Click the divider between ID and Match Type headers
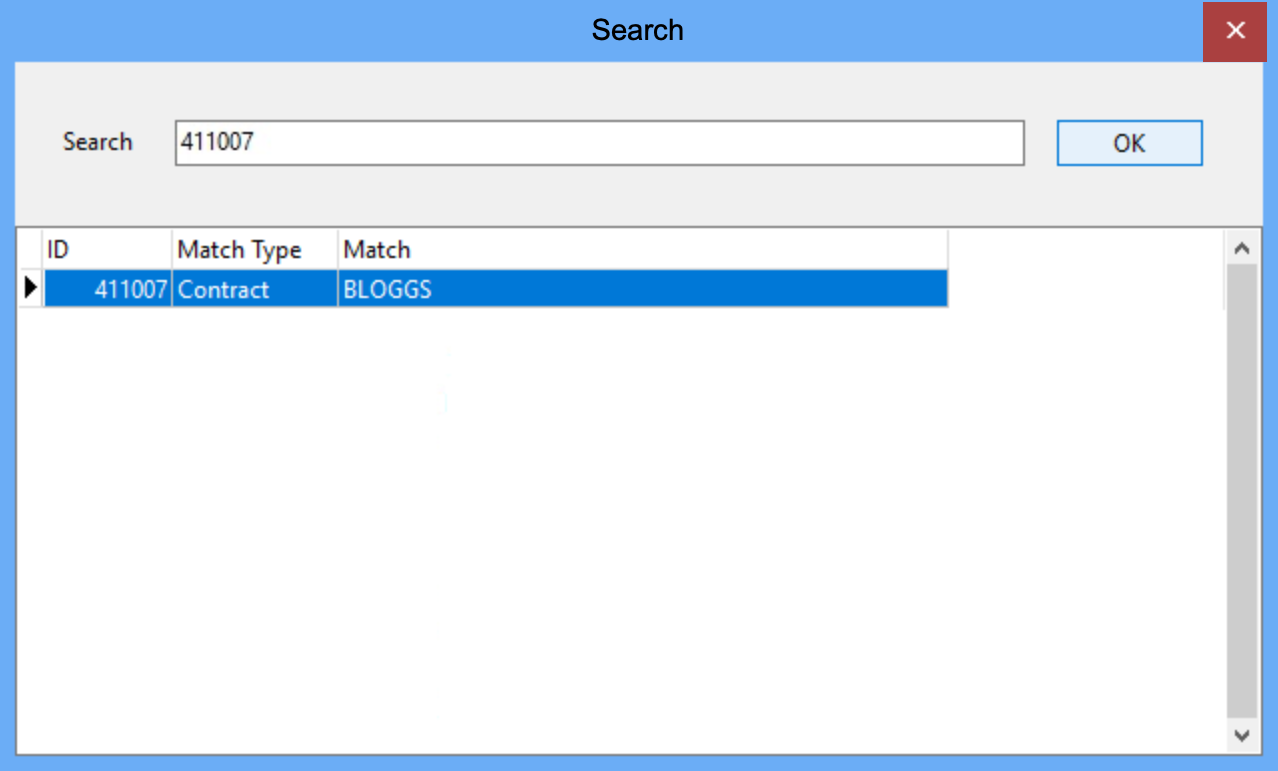The image size is (1278, 771). click(x=172, y=249)
